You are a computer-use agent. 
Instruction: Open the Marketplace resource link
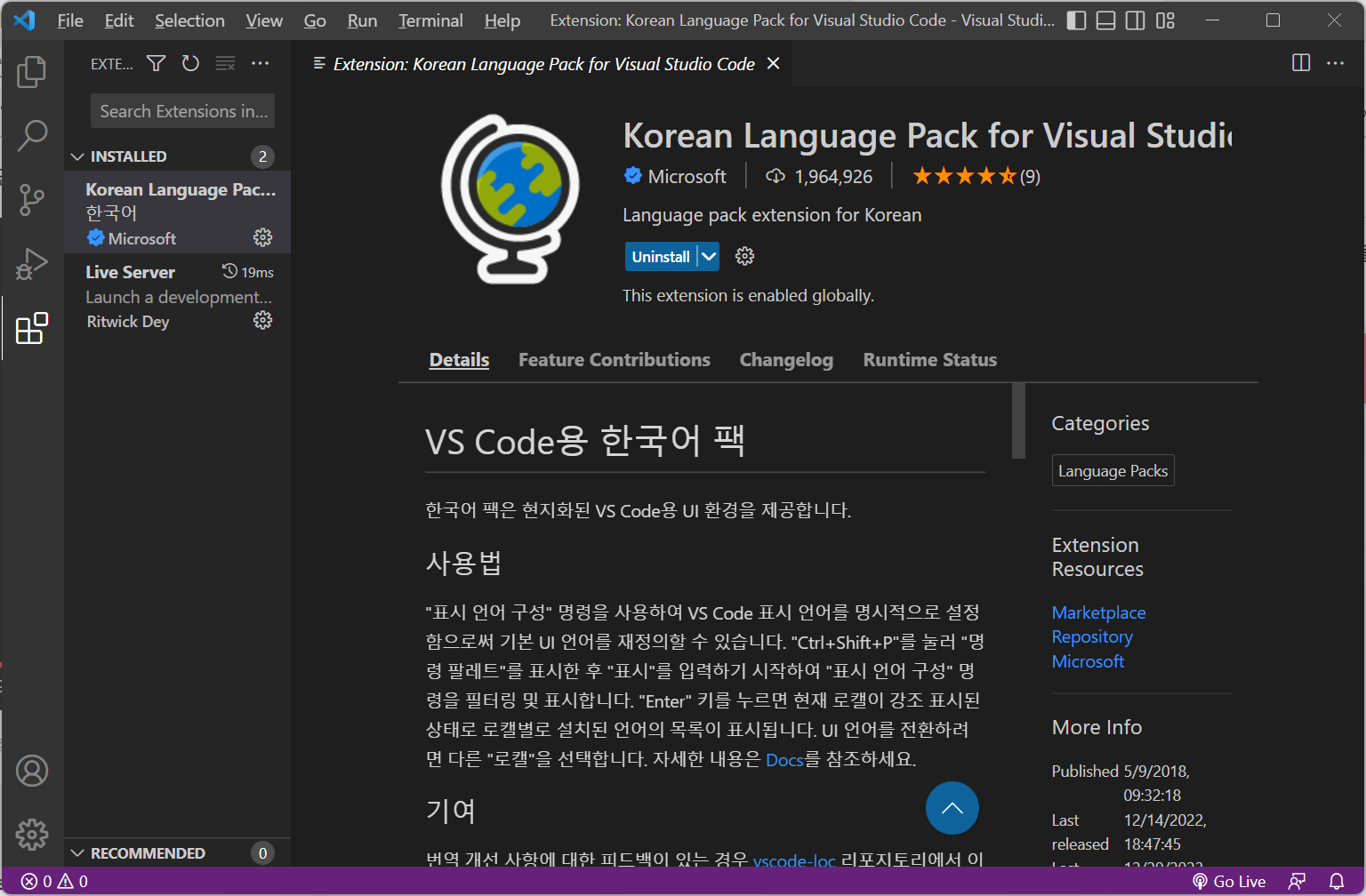point(1098,612)
